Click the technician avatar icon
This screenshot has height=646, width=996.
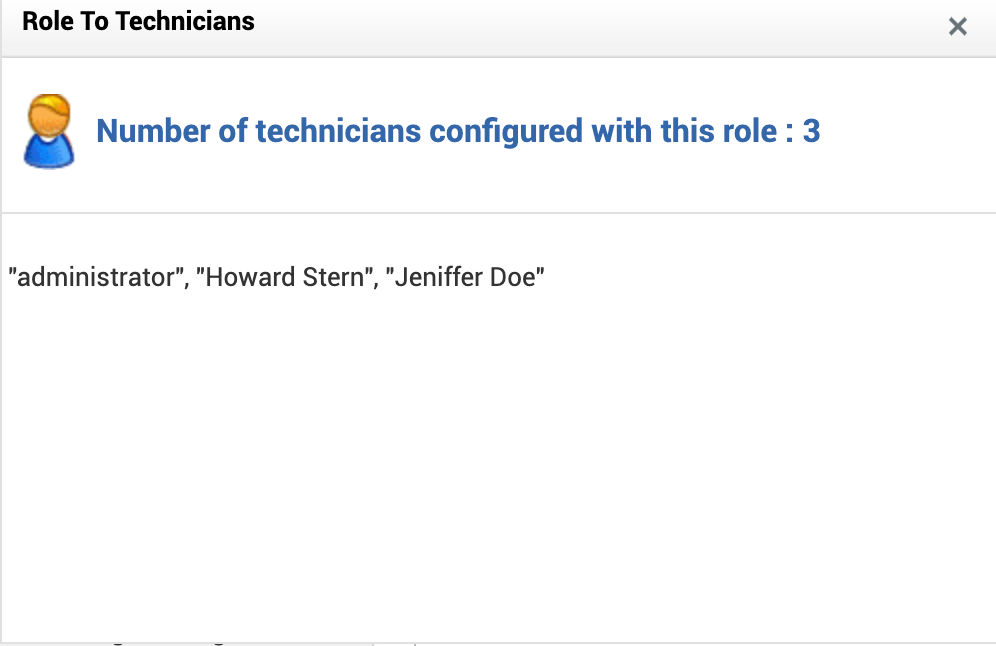click(48, 131)
